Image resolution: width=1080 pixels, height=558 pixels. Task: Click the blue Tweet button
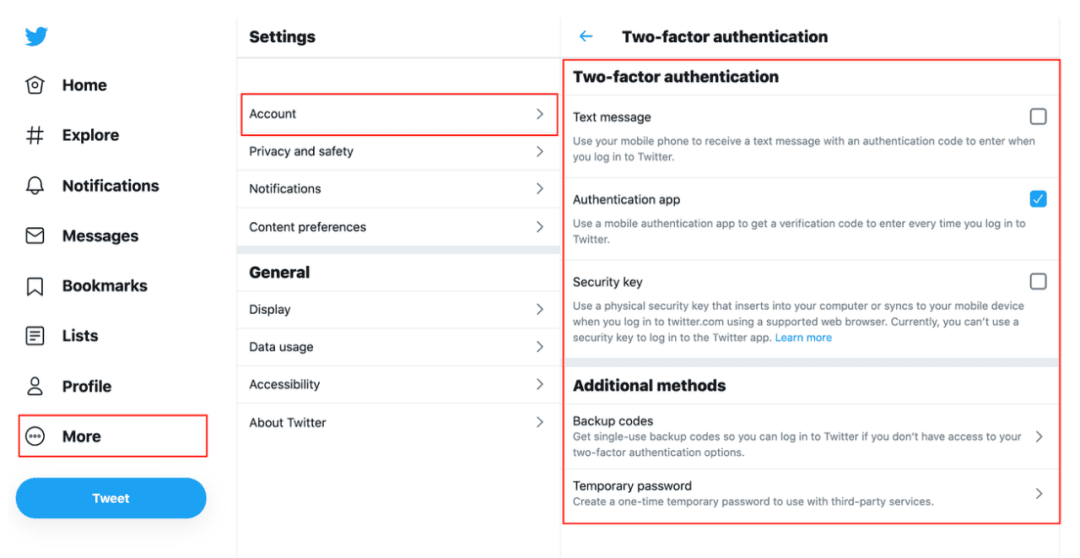pos(111,498)
